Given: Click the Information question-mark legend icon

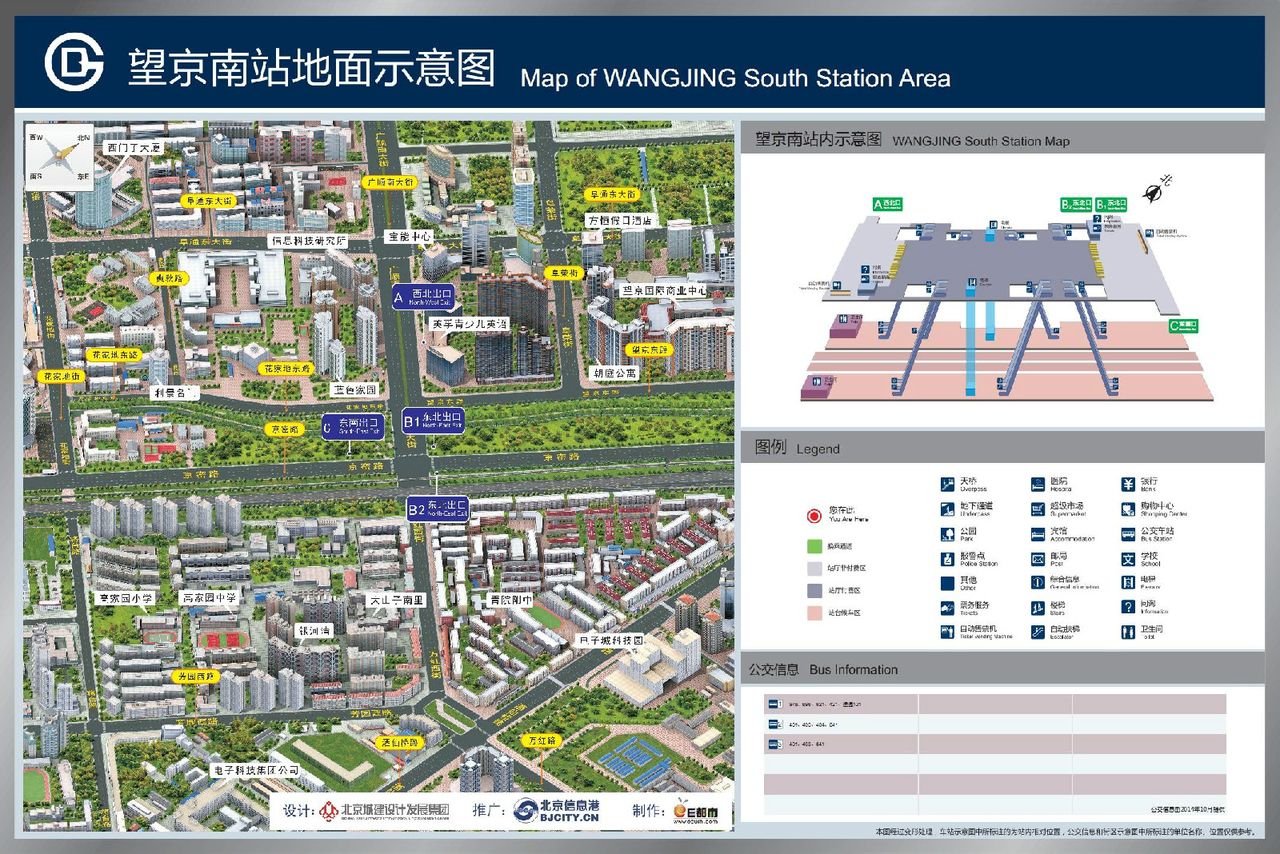Looking at the screenshot, I should (x=1128, y=607).
